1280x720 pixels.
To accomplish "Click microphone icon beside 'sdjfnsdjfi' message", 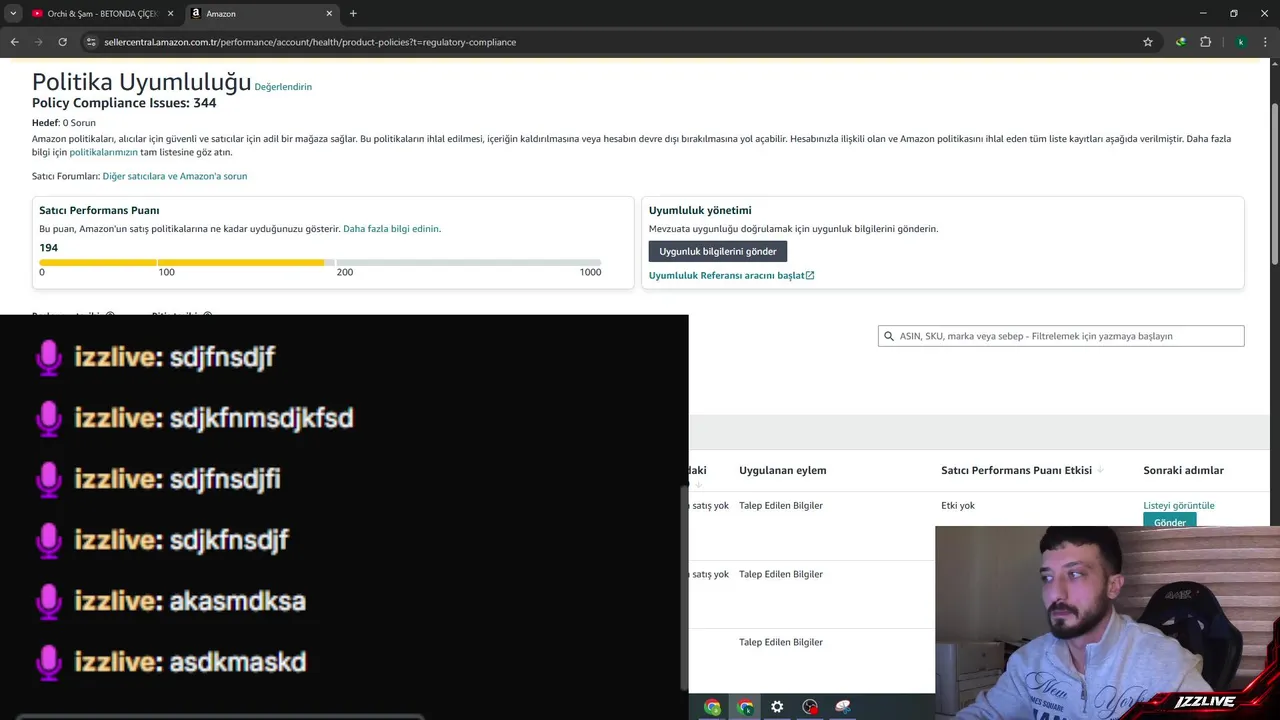I will [49, 479].
